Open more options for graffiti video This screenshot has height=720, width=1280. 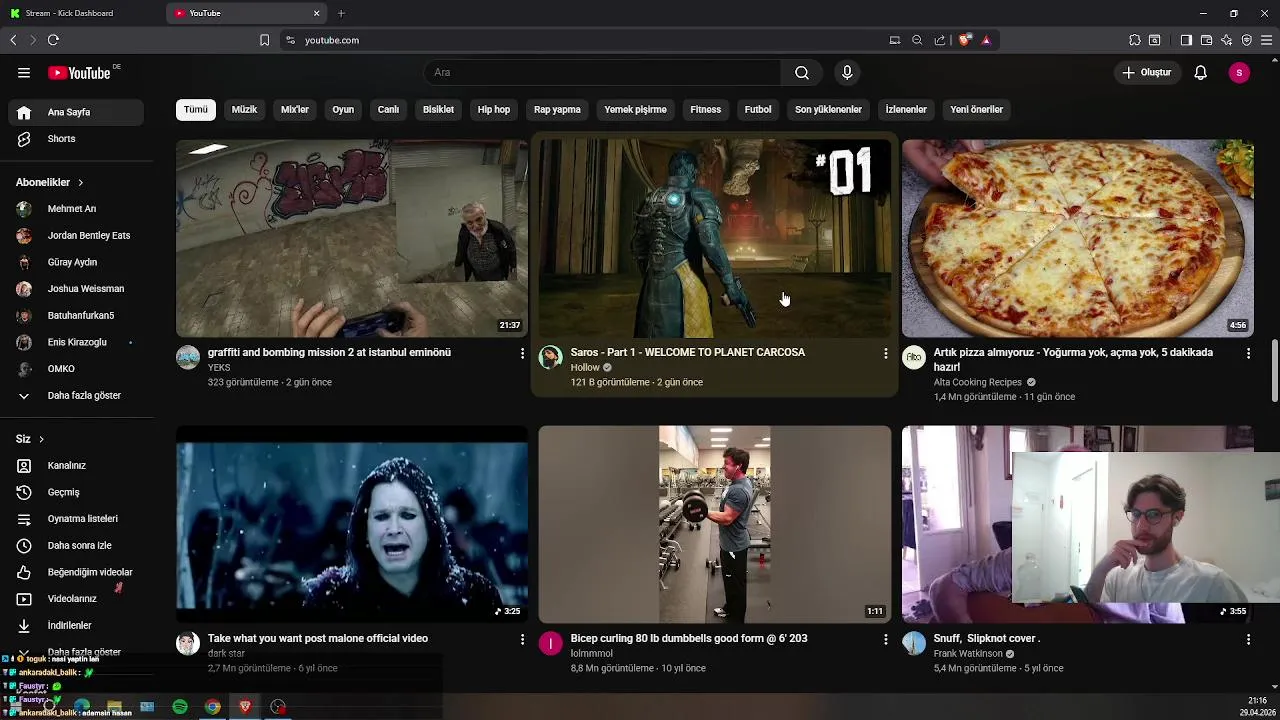[x=522, y=353]
